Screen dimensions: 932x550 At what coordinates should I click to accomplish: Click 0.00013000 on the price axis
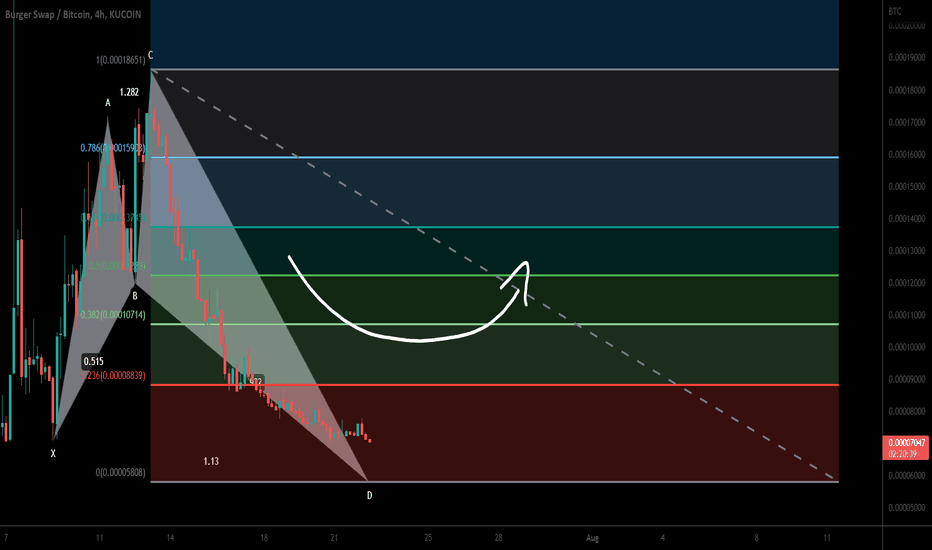tap(906, 251)
